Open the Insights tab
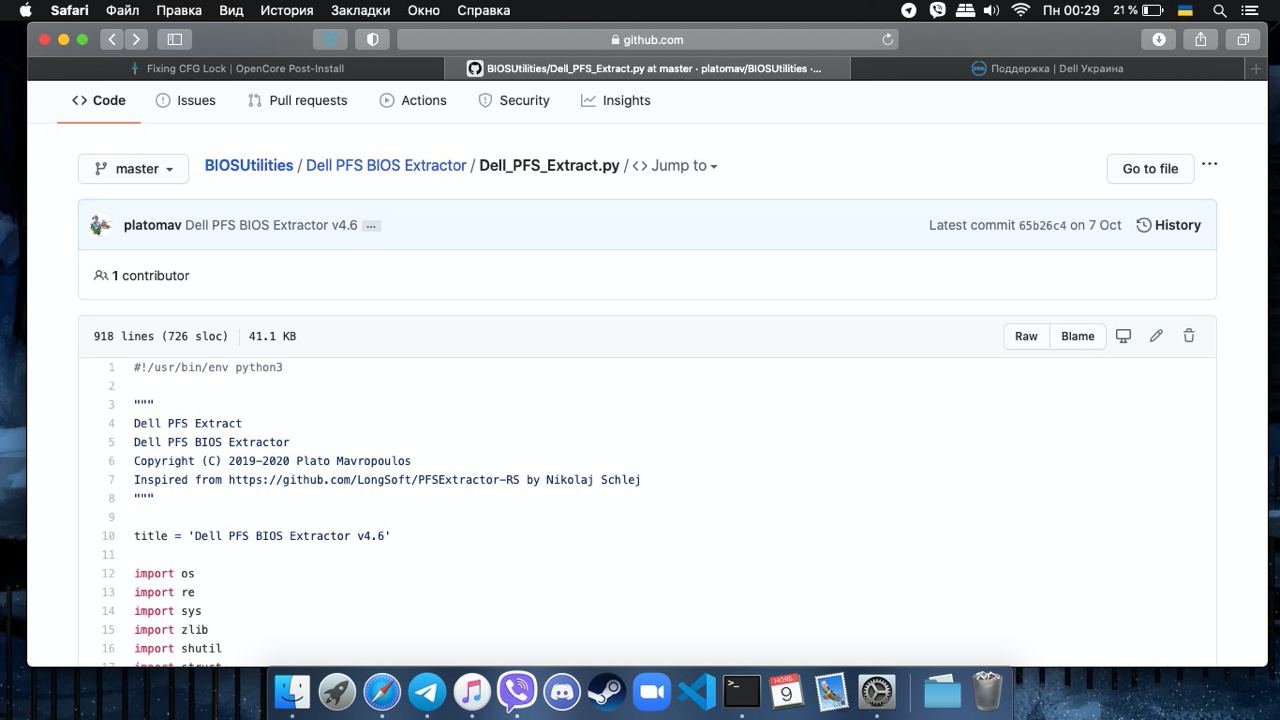 coord(616,100)
